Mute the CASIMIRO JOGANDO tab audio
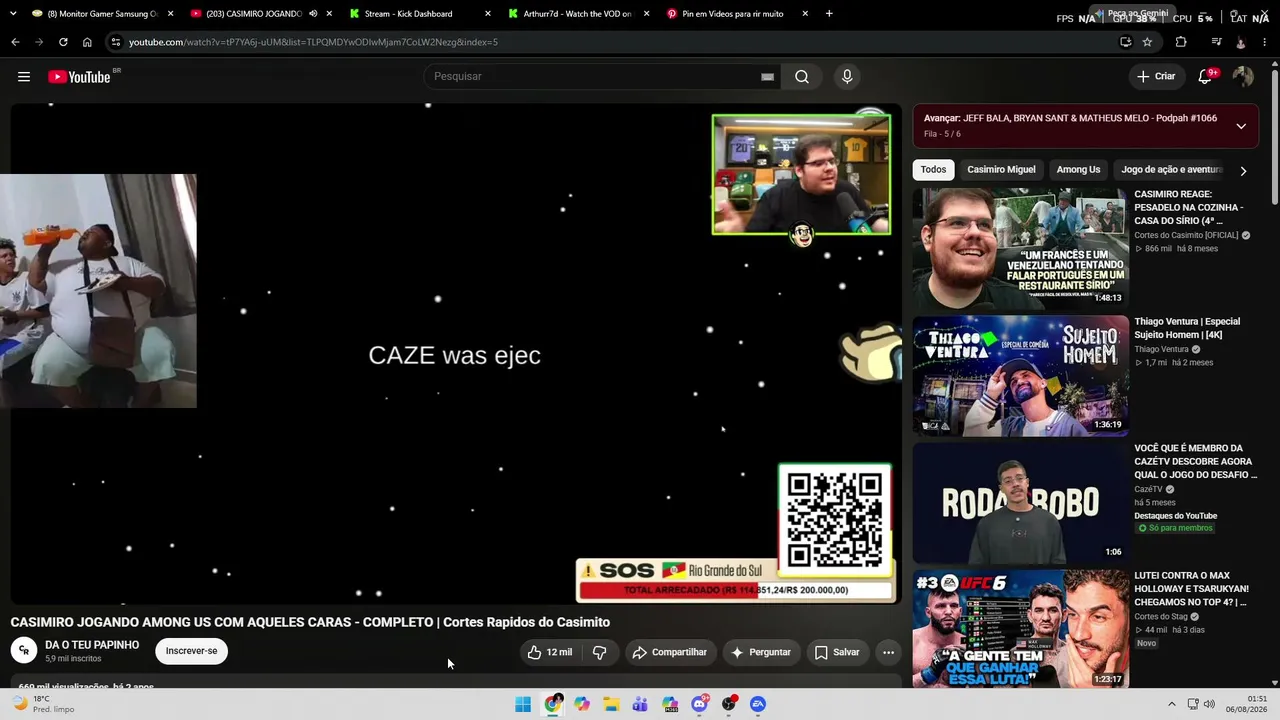Image resolution: width=1280 pixels, height=720 pixels. (x=313, y=14)
